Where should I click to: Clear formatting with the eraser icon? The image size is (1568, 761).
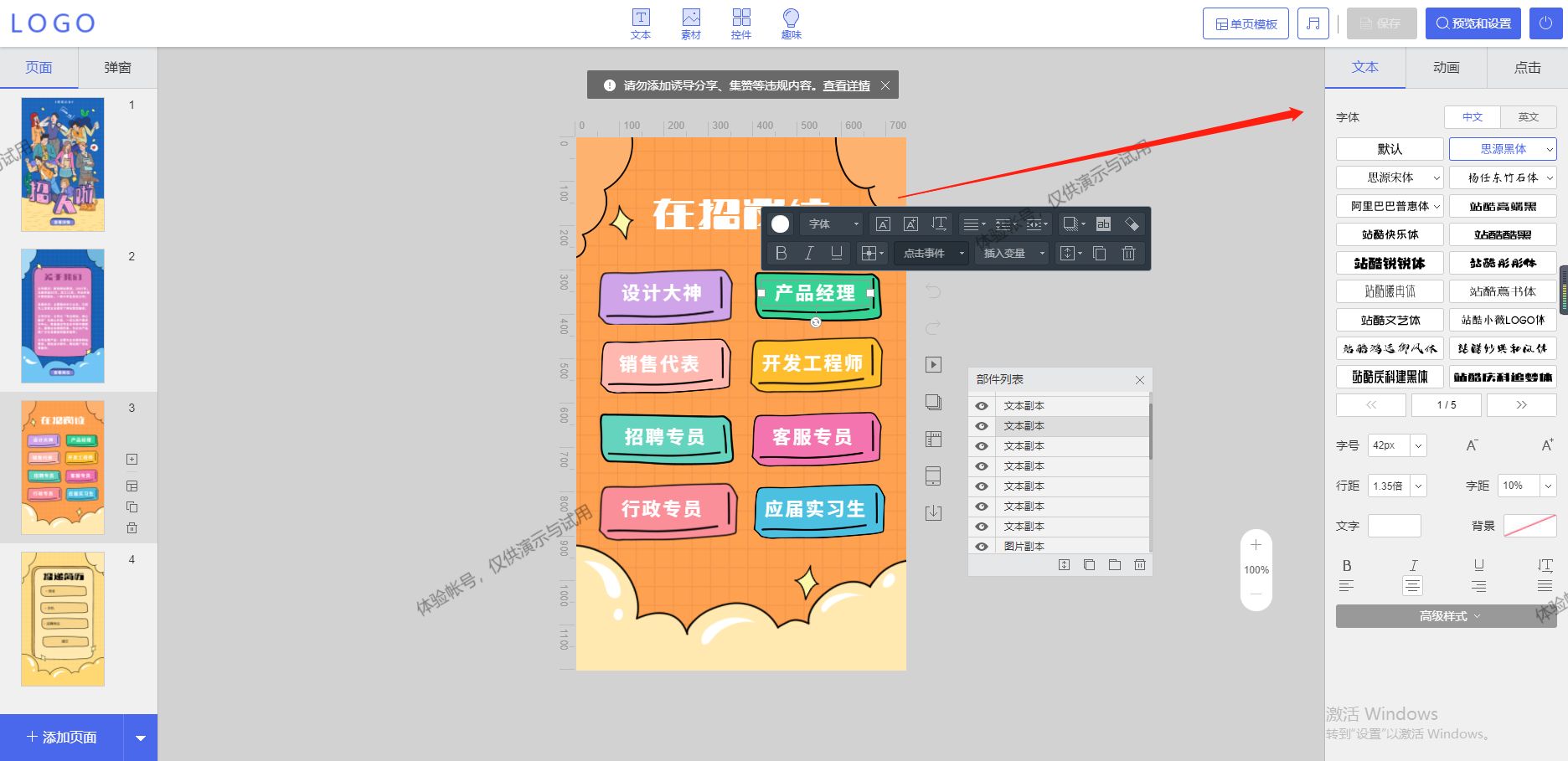pos(1132,224)
